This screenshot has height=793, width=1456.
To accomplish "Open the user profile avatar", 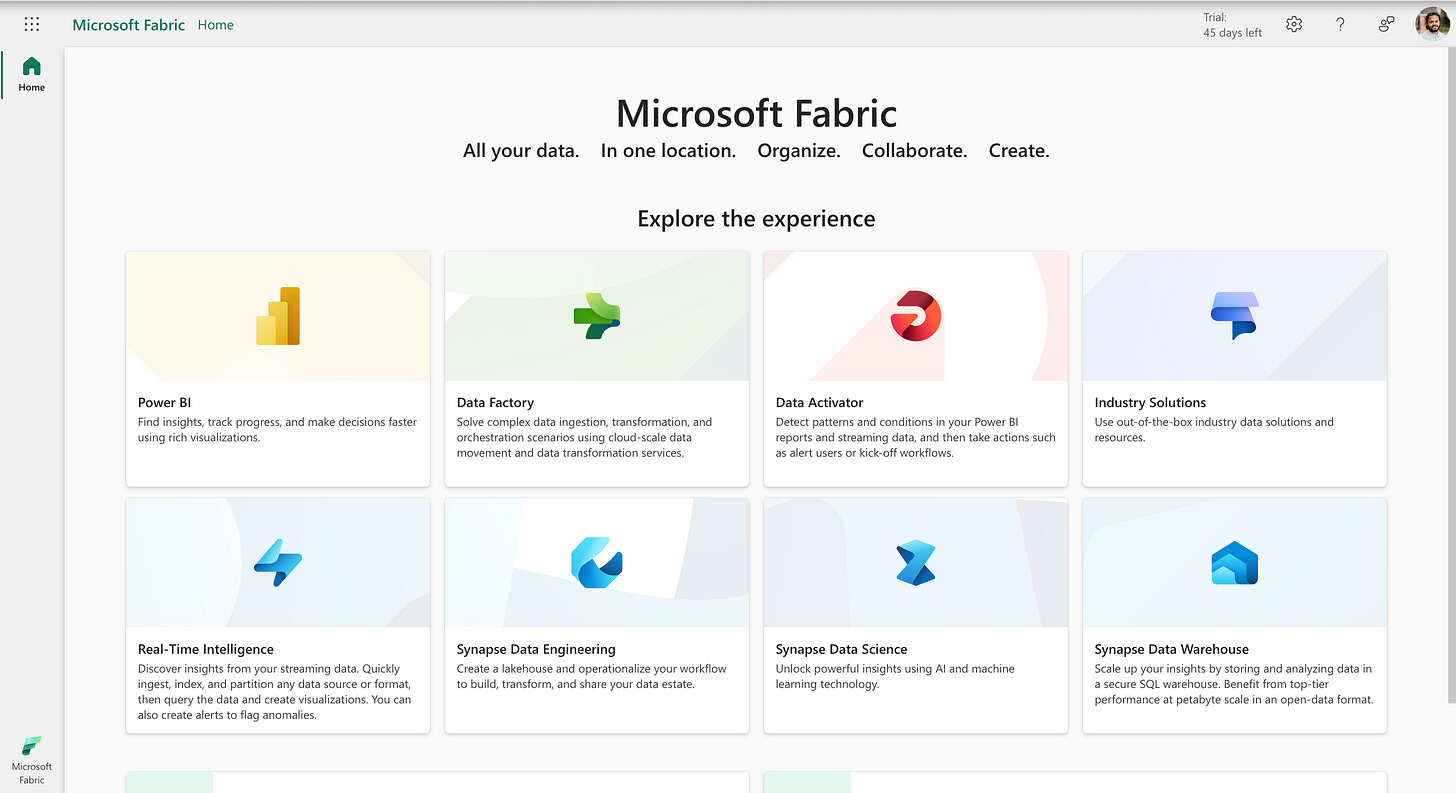I will click(1432, 24).
